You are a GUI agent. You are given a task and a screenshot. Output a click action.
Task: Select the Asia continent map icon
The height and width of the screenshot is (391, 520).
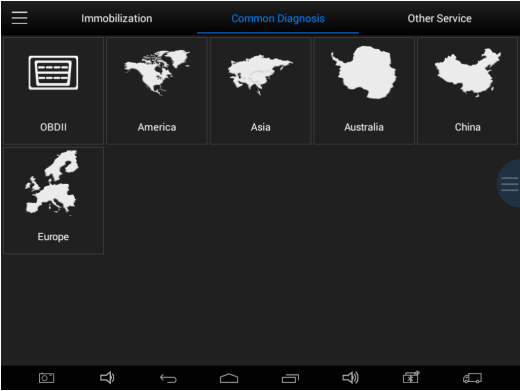point(260,75)
